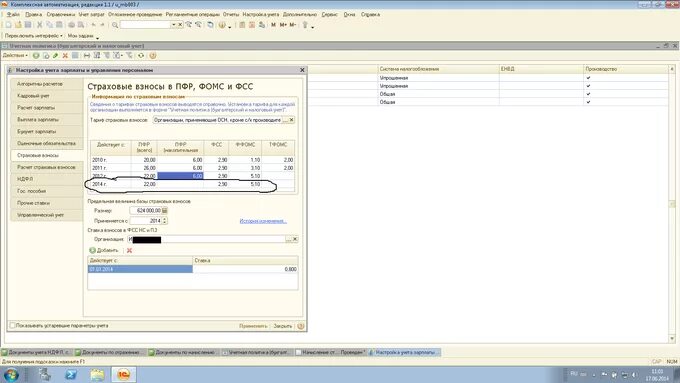Open Действия dropdown menu
The image size is (680, 383).
(x=15, y=56)
